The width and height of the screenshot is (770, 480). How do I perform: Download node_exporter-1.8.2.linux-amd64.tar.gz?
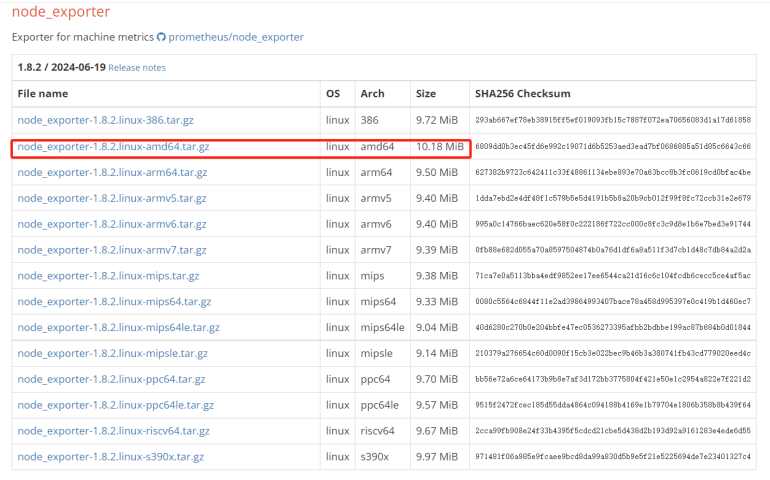113,146
